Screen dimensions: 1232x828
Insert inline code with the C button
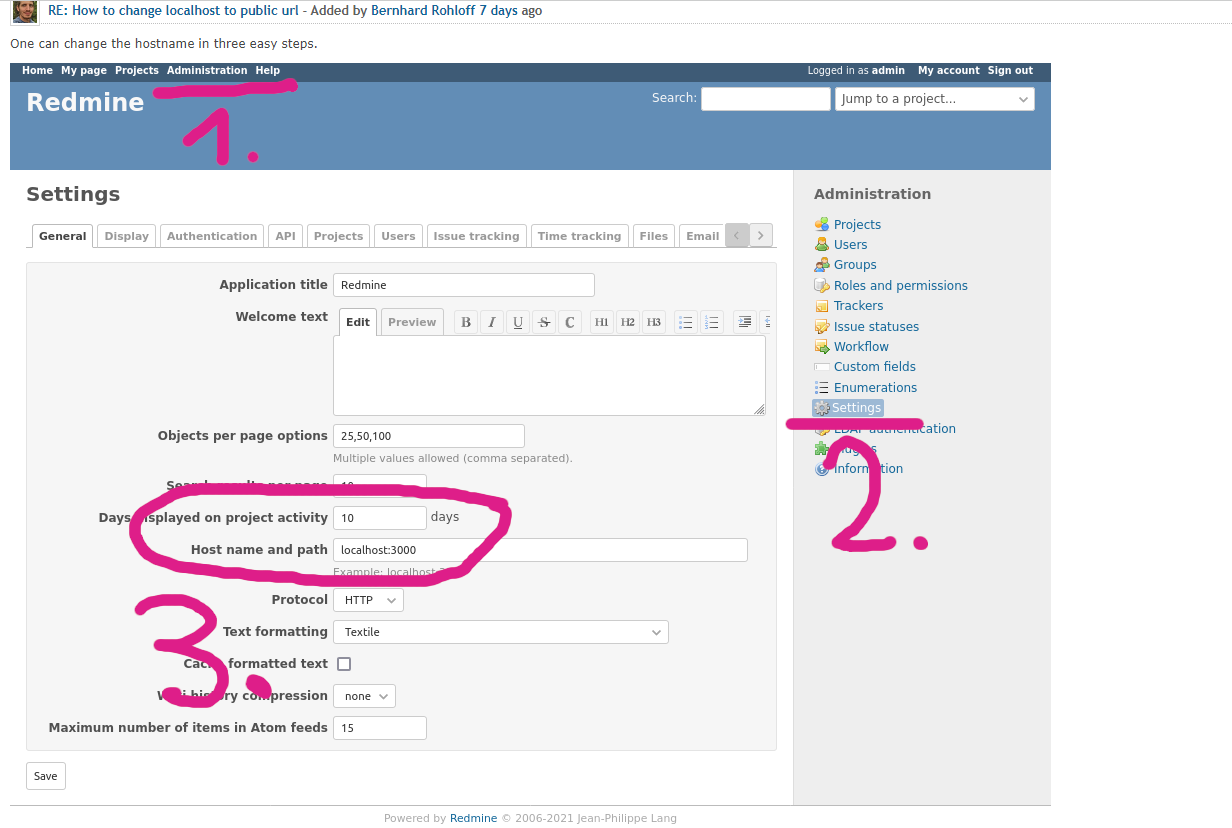(570, 322)
